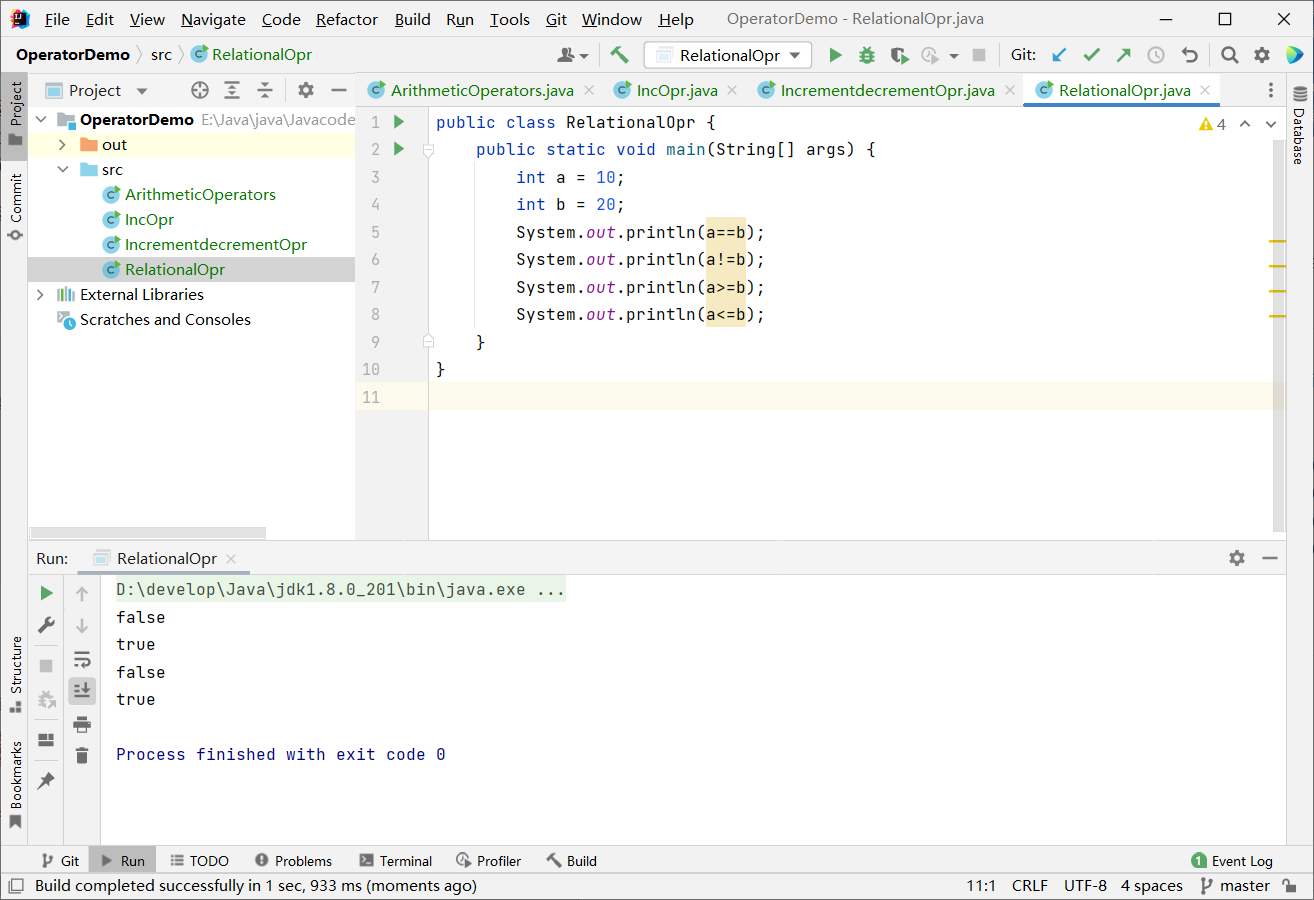Click the Git rollback icon
1314x900 pixels.
1189,55
